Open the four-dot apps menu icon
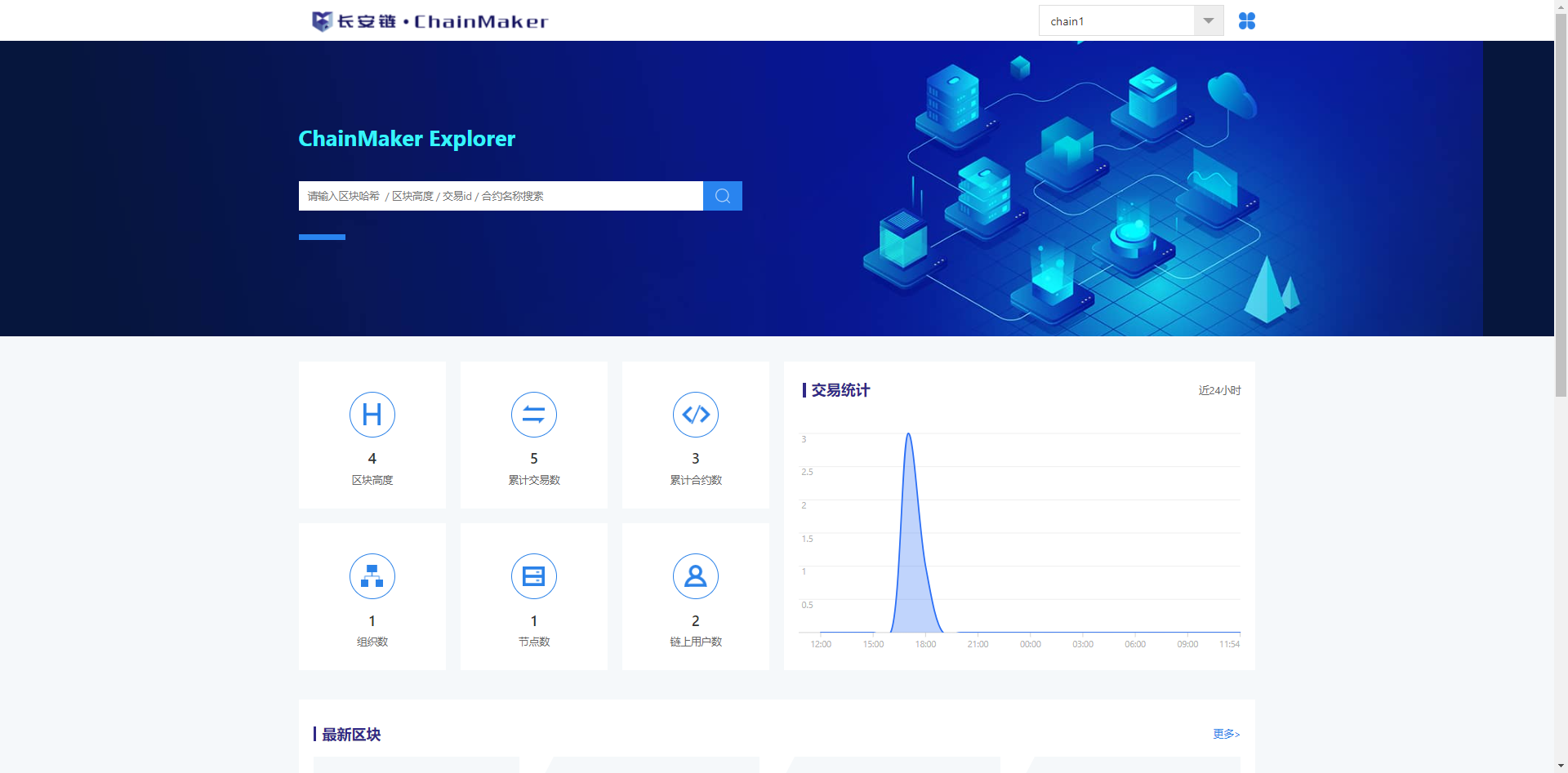This screenshot has height=773, width=1568. click(x=1247, y=20)
